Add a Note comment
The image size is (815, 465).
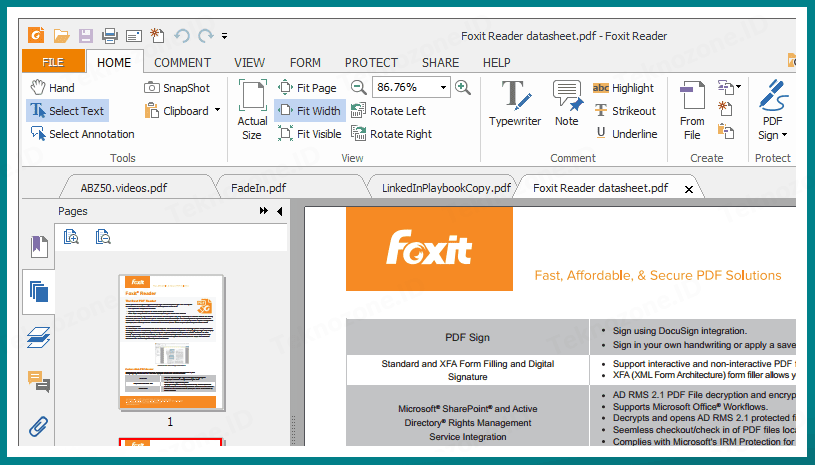point(567,103)
